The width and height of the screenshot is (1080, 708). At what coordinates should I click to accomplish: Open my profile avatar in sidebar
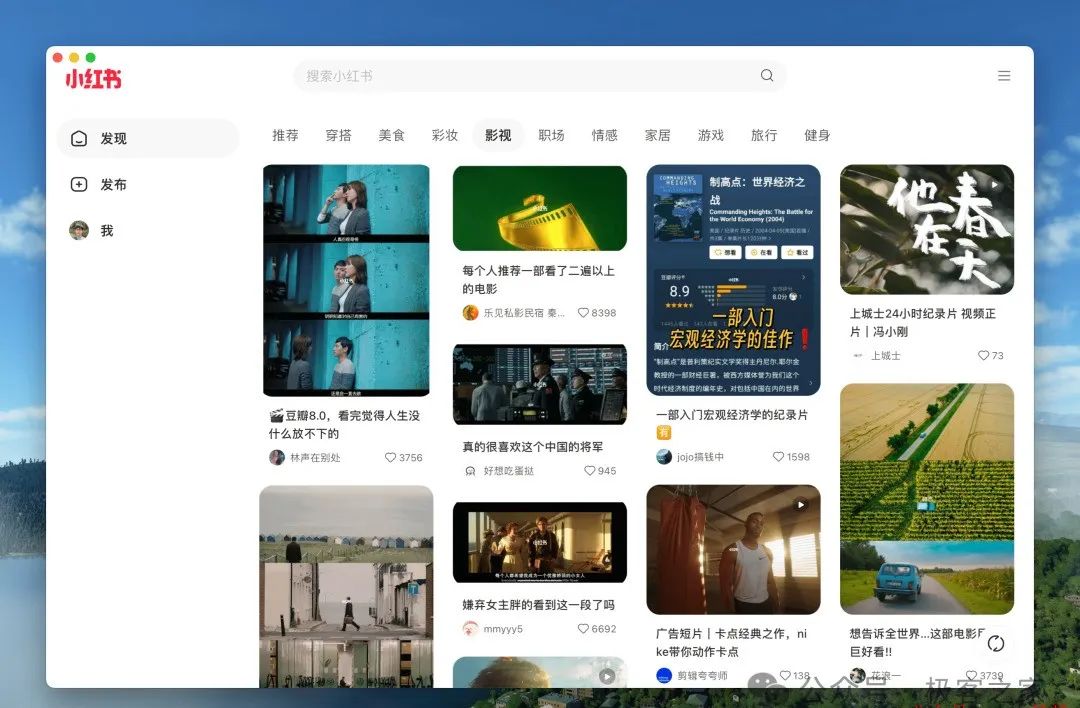click(79, 230)
